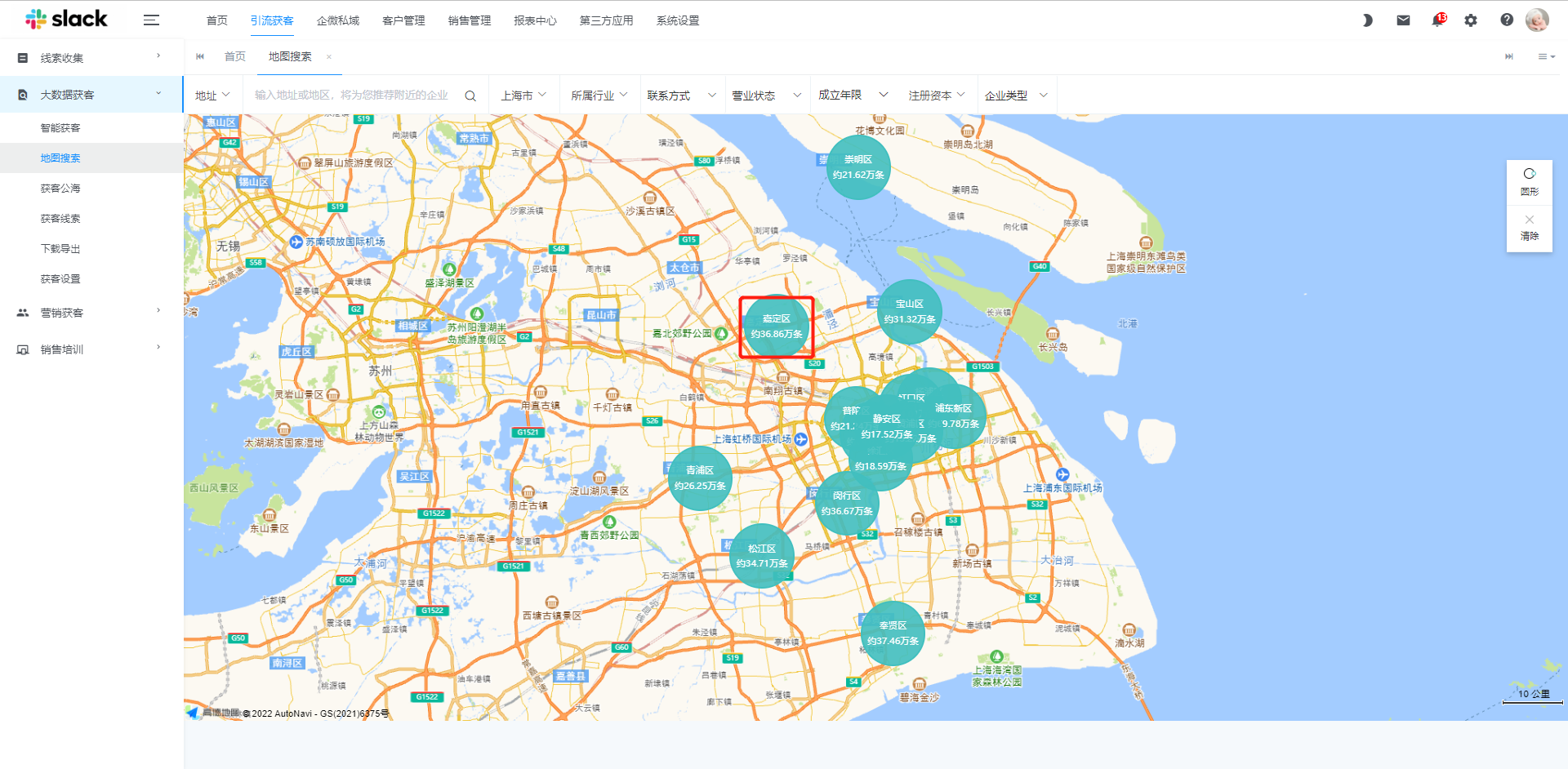Click the 静安区 map cluster bubble
Image resolution: width=1568 pixels, height=769 pixels.
pyautogui.click(x=887, y=427)
